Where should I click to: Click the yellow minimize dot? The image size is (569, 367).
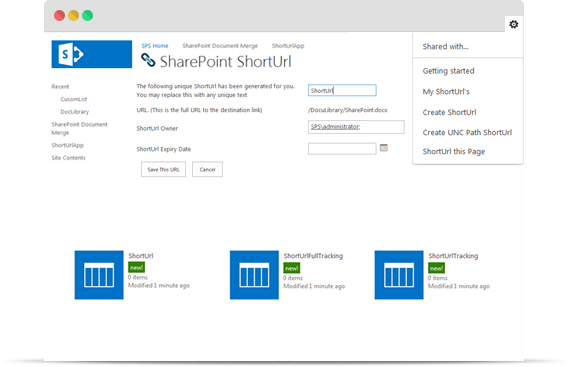click(74, 16)
